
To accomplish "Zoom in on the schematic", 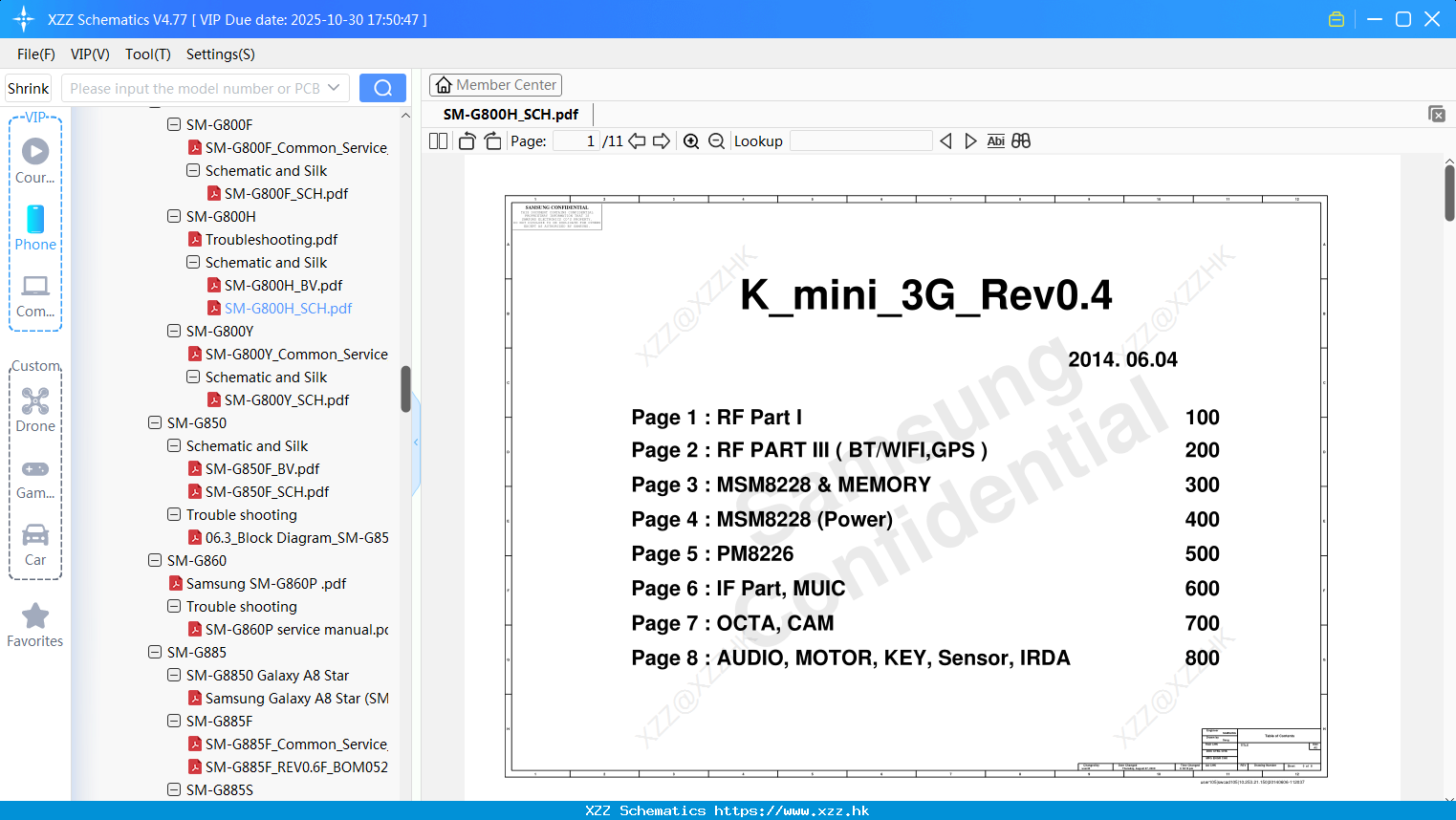I will click(x=691, y=140).
